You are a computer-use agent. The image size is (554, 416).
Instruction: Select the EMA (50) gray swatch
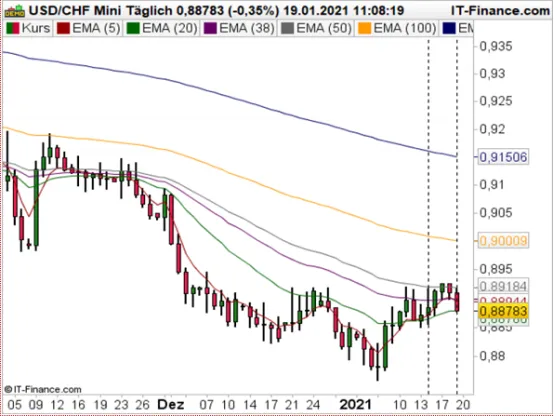[287, 28]
